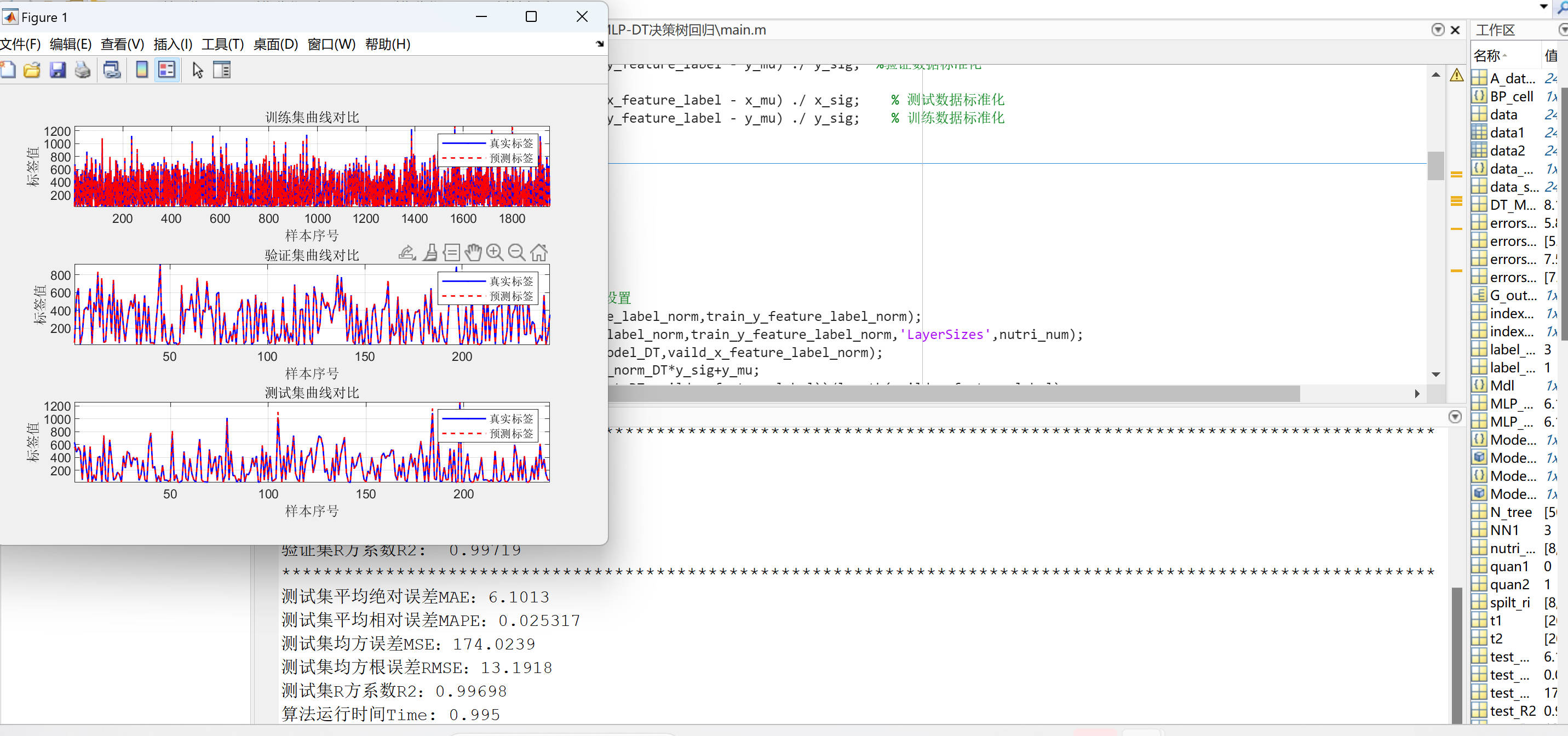
Task: Click the Brush data tool icon
Action: [430, 252]
